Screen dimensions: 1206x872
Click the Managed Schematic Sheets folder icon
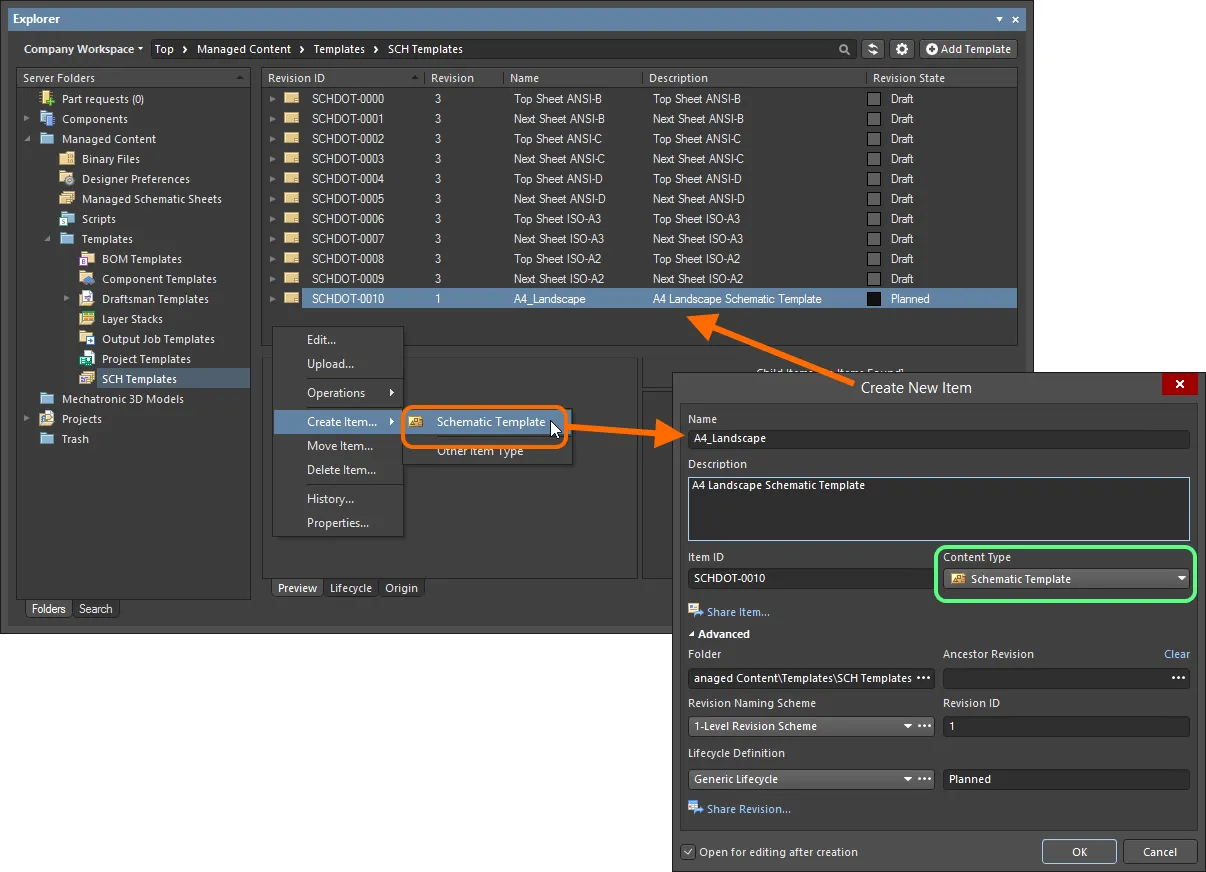[x=67, y=199]
